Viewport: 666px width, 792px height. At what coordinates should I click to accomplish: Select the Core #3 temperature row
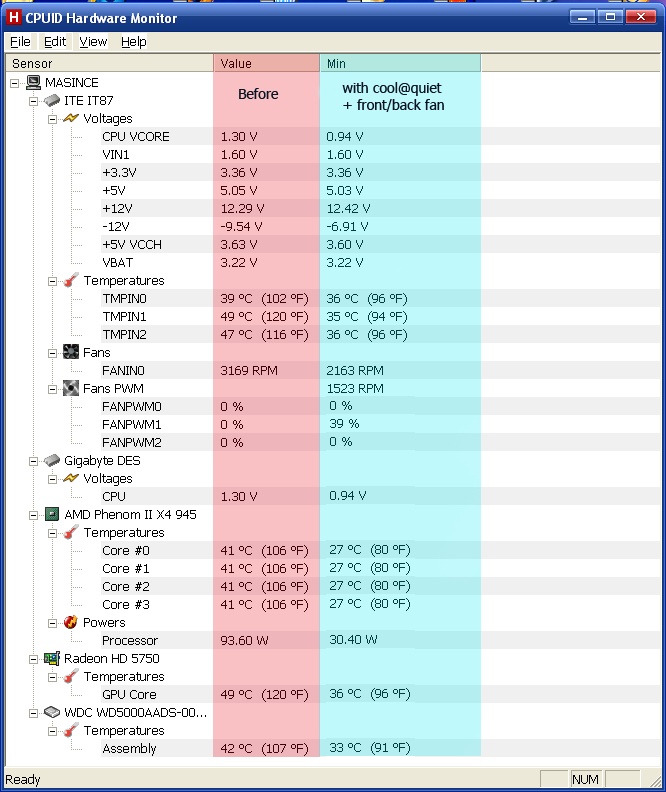pos(381,605)
